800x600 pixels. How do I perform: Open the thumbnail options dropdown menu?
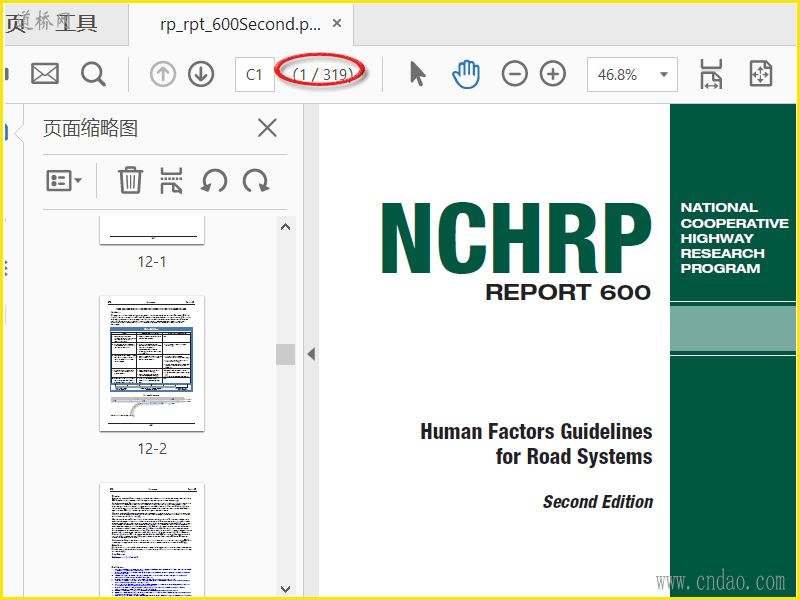[x=64, y=181]
